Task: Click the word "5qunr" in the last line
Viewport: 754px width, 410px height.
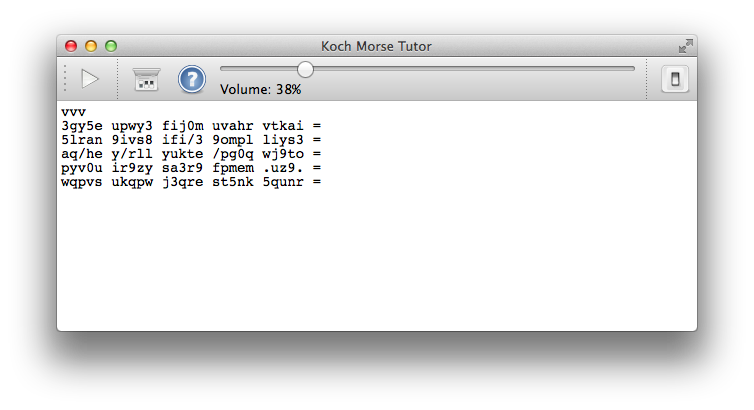Action: click(283, 182)
